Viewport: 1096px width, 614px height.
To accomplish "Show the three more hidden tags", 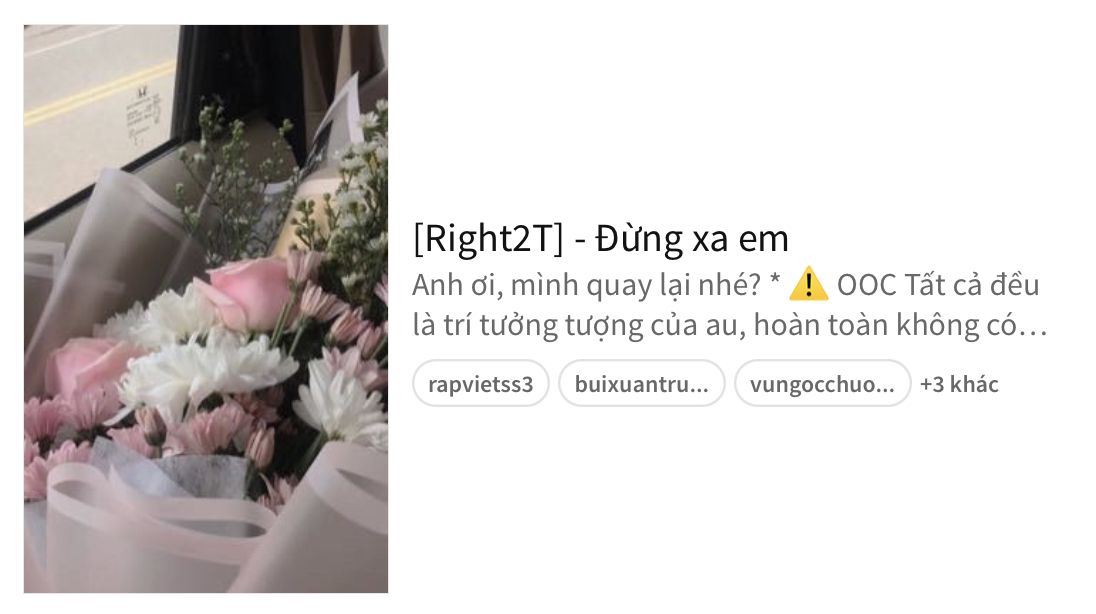I will click(x=959, y=384).
